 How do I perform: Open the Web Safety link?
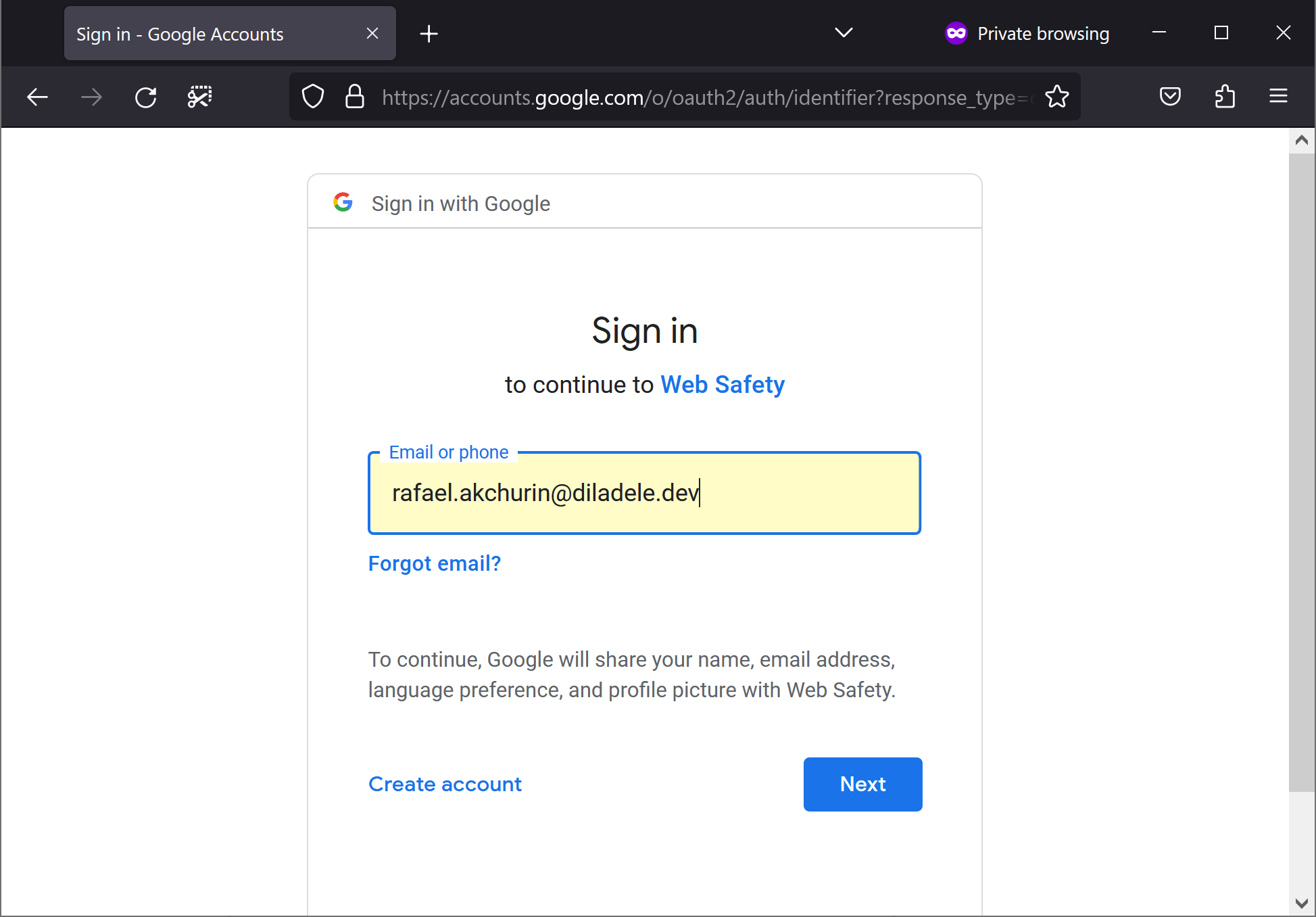(722, 385)
